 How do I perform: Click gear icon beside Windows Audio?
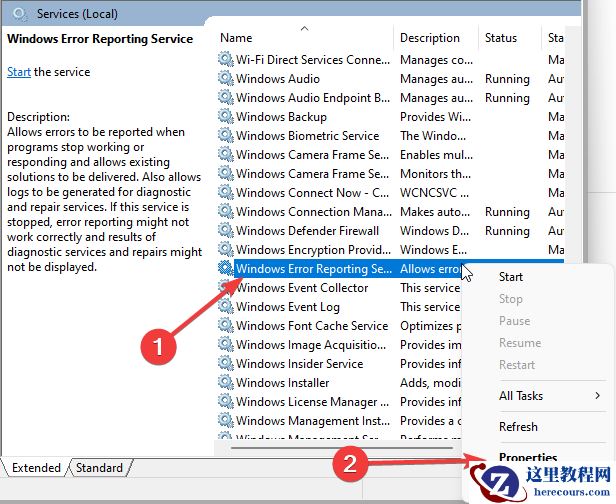click(226, 78)
